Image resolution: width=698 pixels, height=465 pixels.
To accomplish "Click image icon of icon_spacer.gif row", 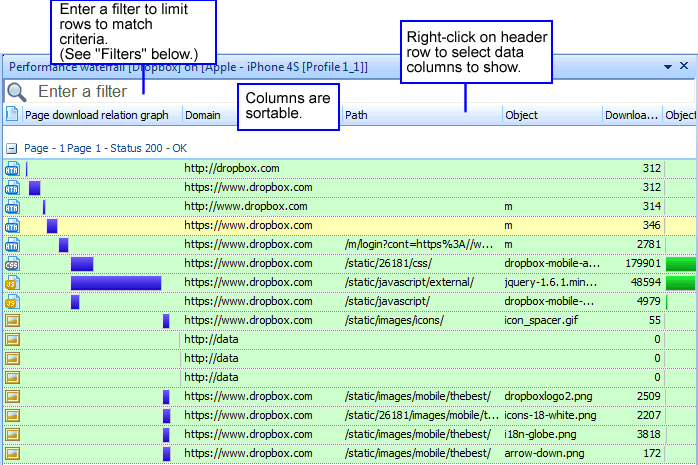I will click(x=12, y=320).
